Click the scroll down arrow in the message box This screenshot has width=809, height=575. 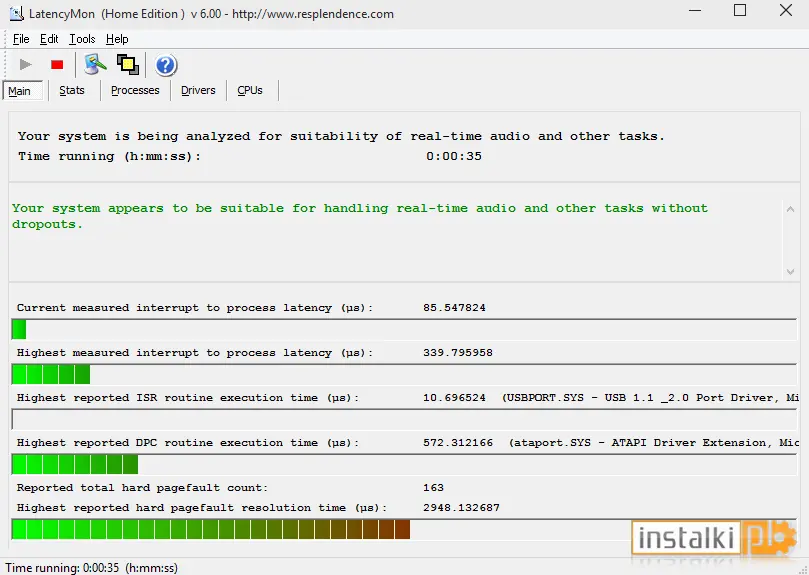790,271
